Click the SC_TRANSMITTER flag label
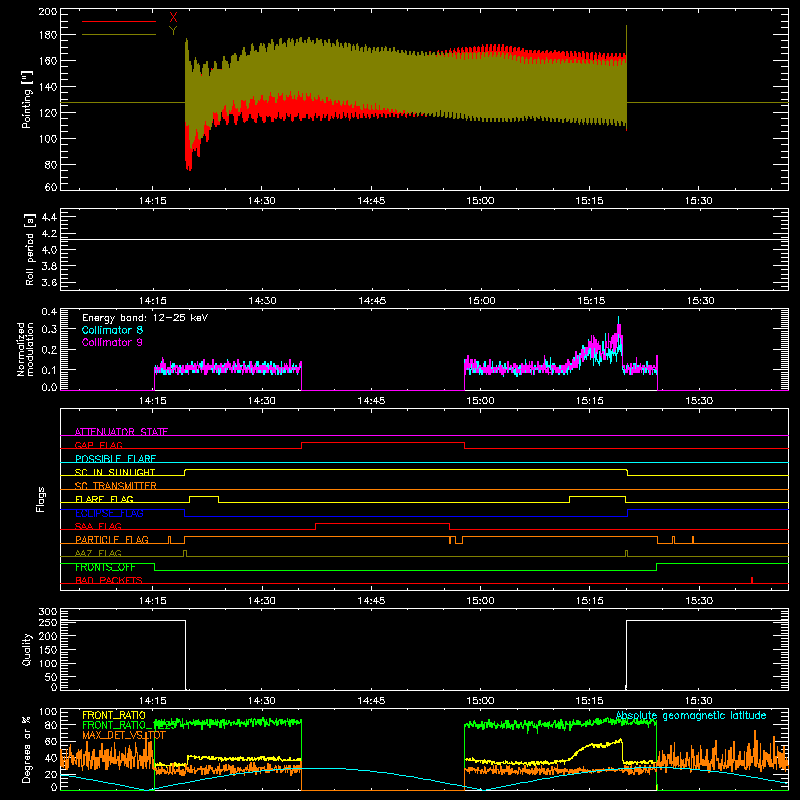The width and height of the screenshot is (800, 800). [x=115, y=486]
